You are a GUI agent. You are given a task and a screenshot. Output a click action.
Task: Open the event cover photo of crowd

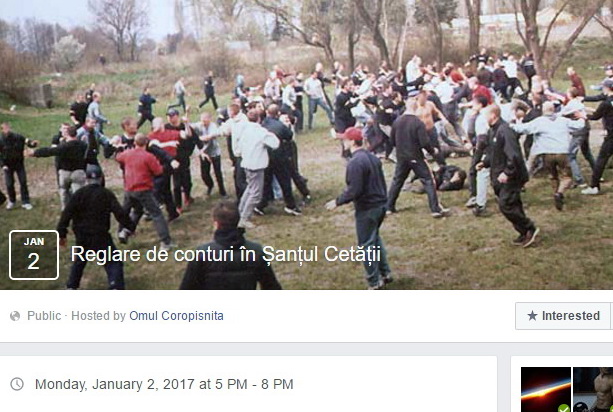(x=306, y=145)
